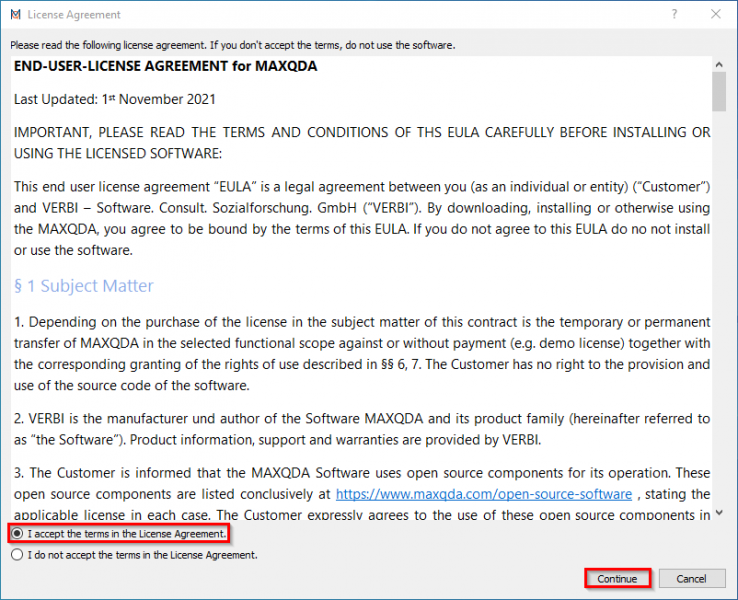Click the 'END-USER-LICENSE AGREEMENT for MAXQDA' title

click(x=166, y=66)
